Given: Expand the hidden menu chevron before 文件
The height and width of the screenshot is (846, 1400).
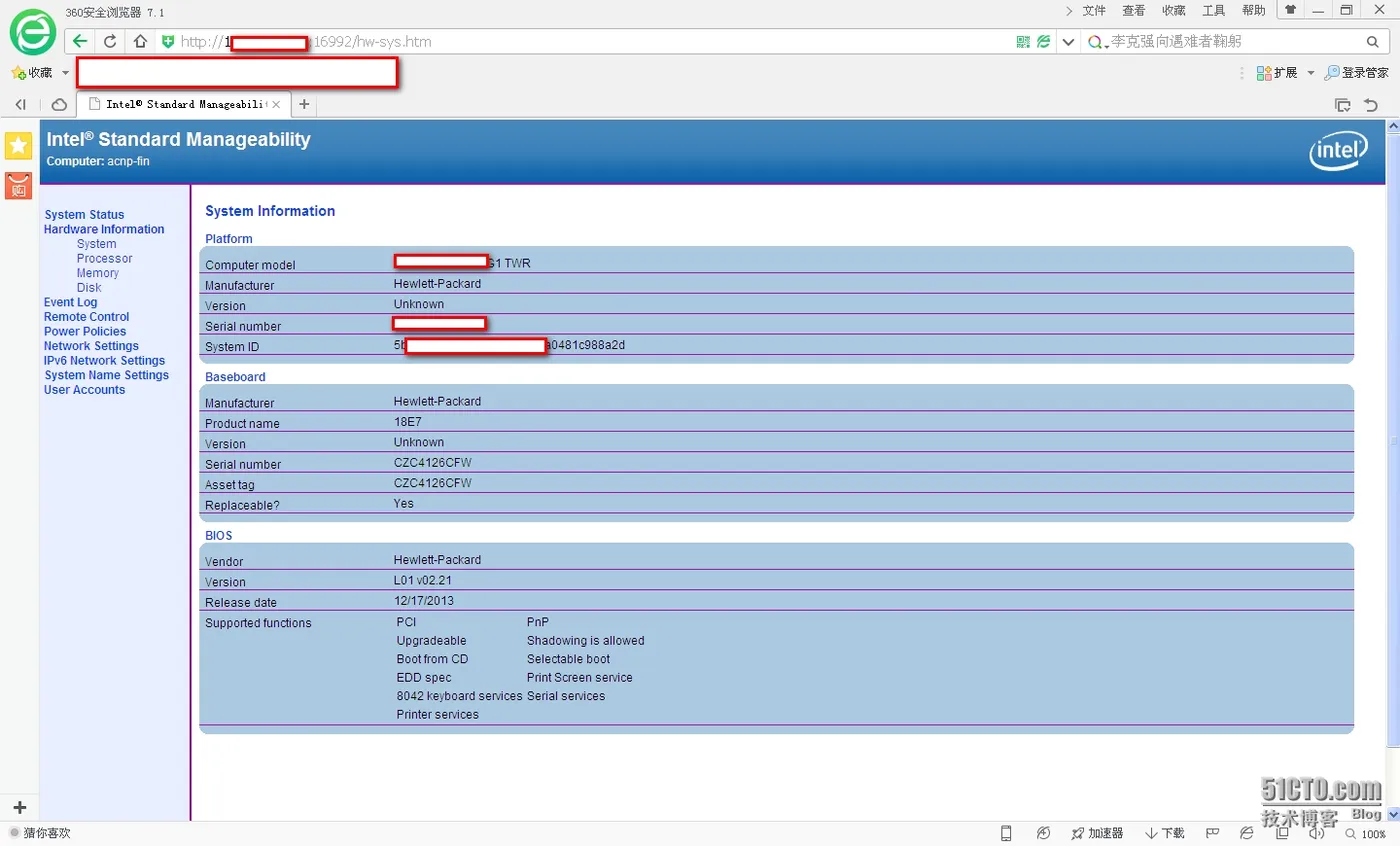Looking at the screenshot, I should (x=1070, y=11).
